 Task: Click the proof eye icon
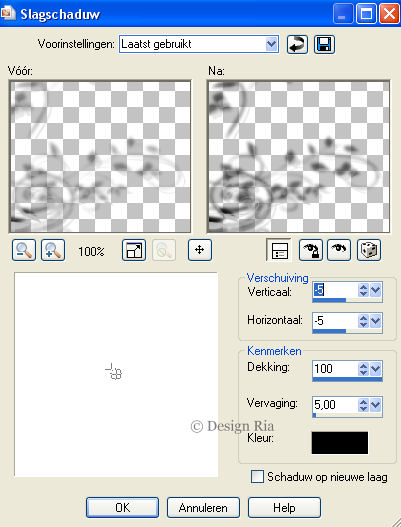(x=339, y=250)
